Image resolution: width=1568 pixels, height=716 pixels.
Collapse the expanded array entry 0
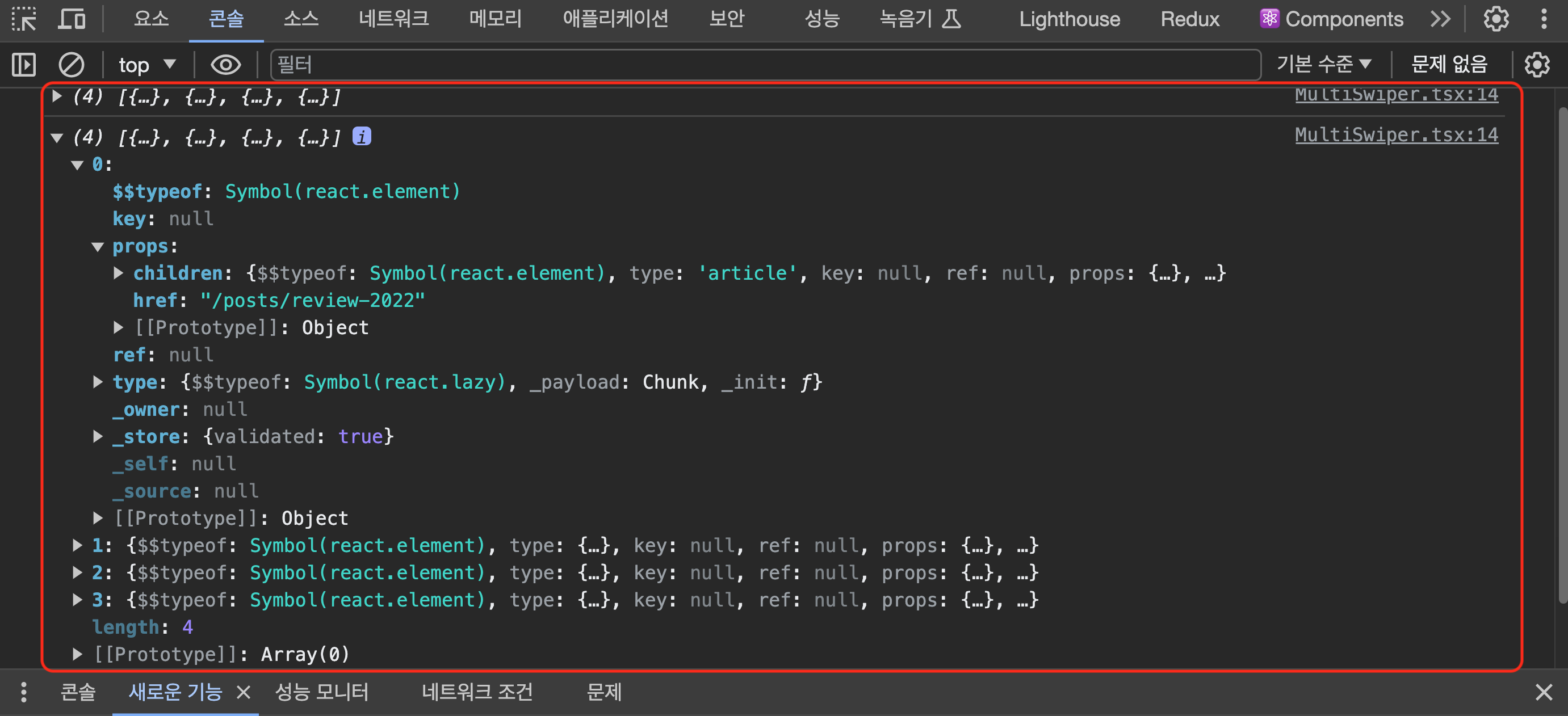point(77,165)
